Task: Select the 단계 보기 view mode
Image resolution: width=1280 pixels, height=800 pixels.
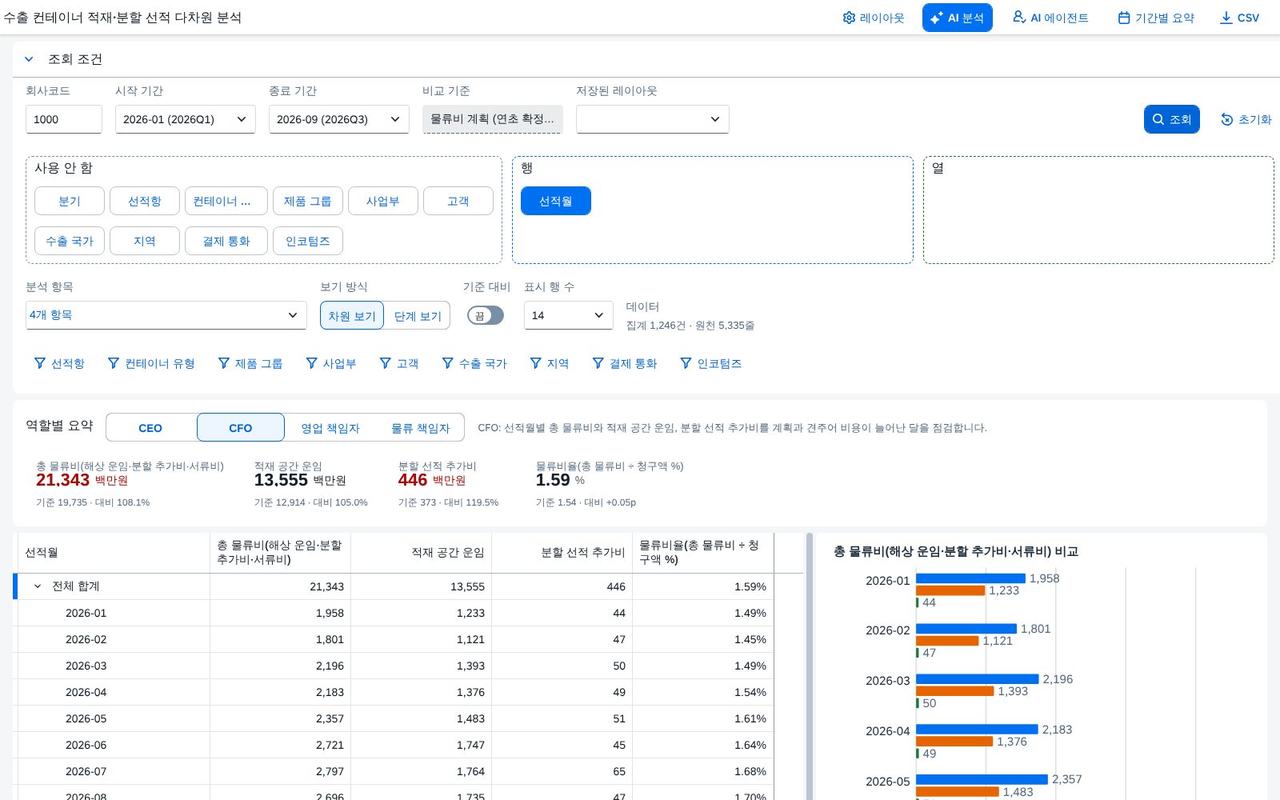Action: 417,316
